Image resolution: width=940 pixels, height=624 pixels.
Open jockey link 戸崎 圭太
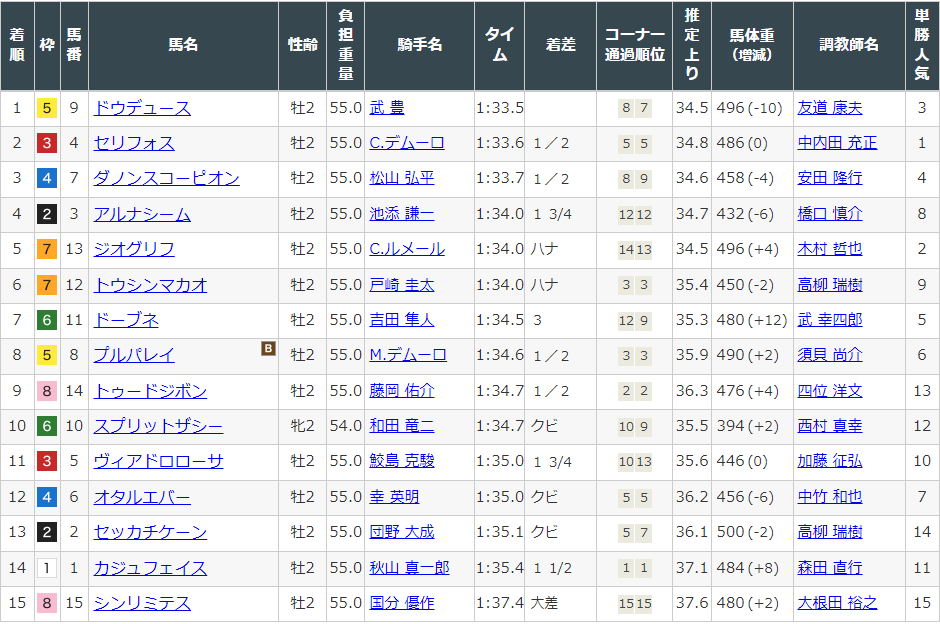pos(402,285)
